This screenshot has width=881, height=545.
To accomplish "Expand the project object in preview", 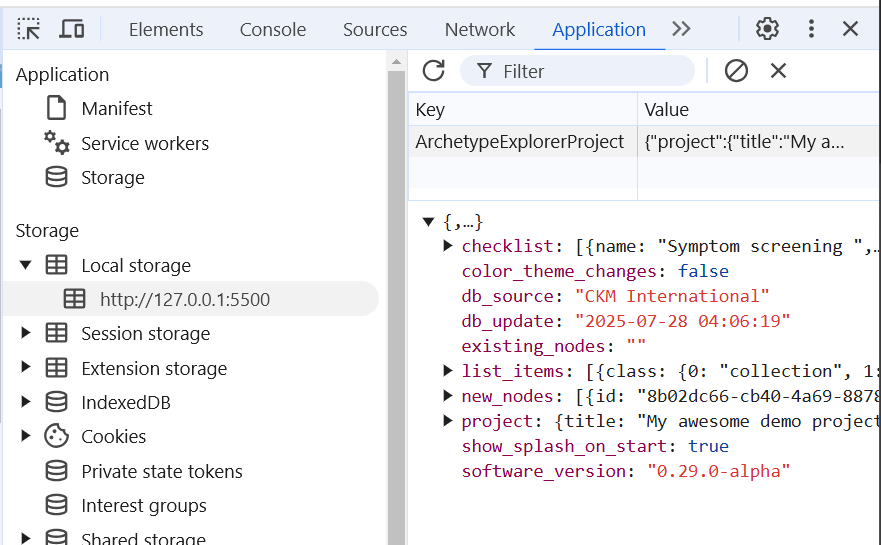I will pos(448,421).
